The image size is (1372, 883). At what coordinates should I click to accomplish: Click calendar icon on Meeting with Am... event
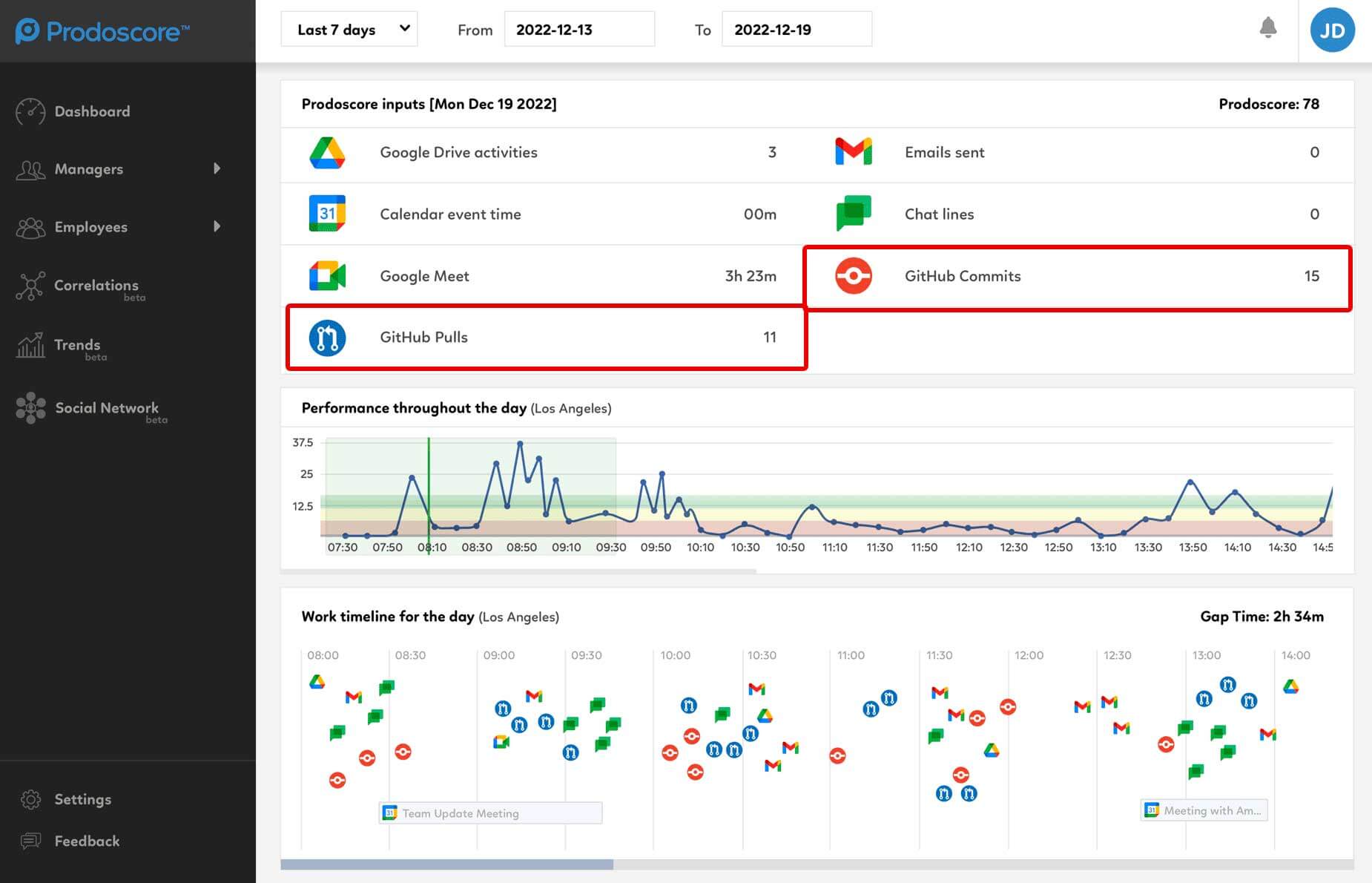pos(1152,810)
